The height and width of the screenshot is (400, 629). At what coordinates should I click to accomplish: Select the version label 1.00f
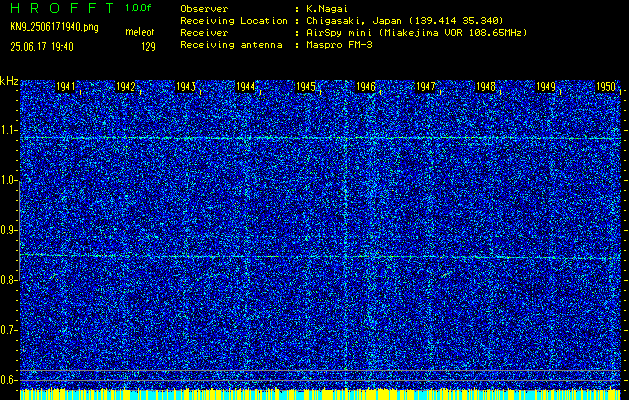coord(138,8)
